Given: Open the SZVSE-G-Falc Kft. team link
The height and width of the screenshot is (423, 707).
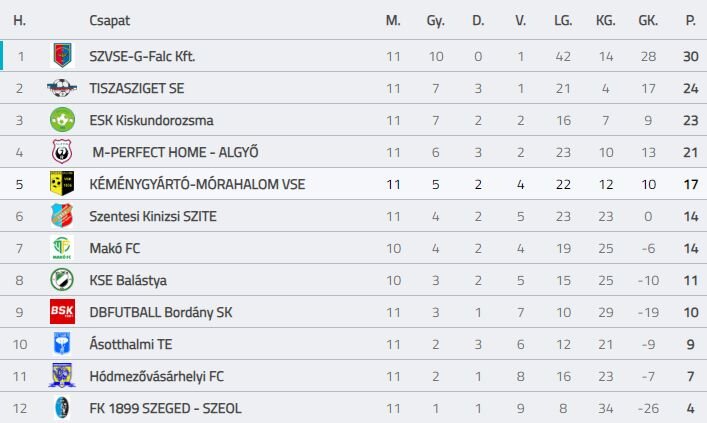Looking at the screenshot, I should pyautogui.click(x=142, y=56).
